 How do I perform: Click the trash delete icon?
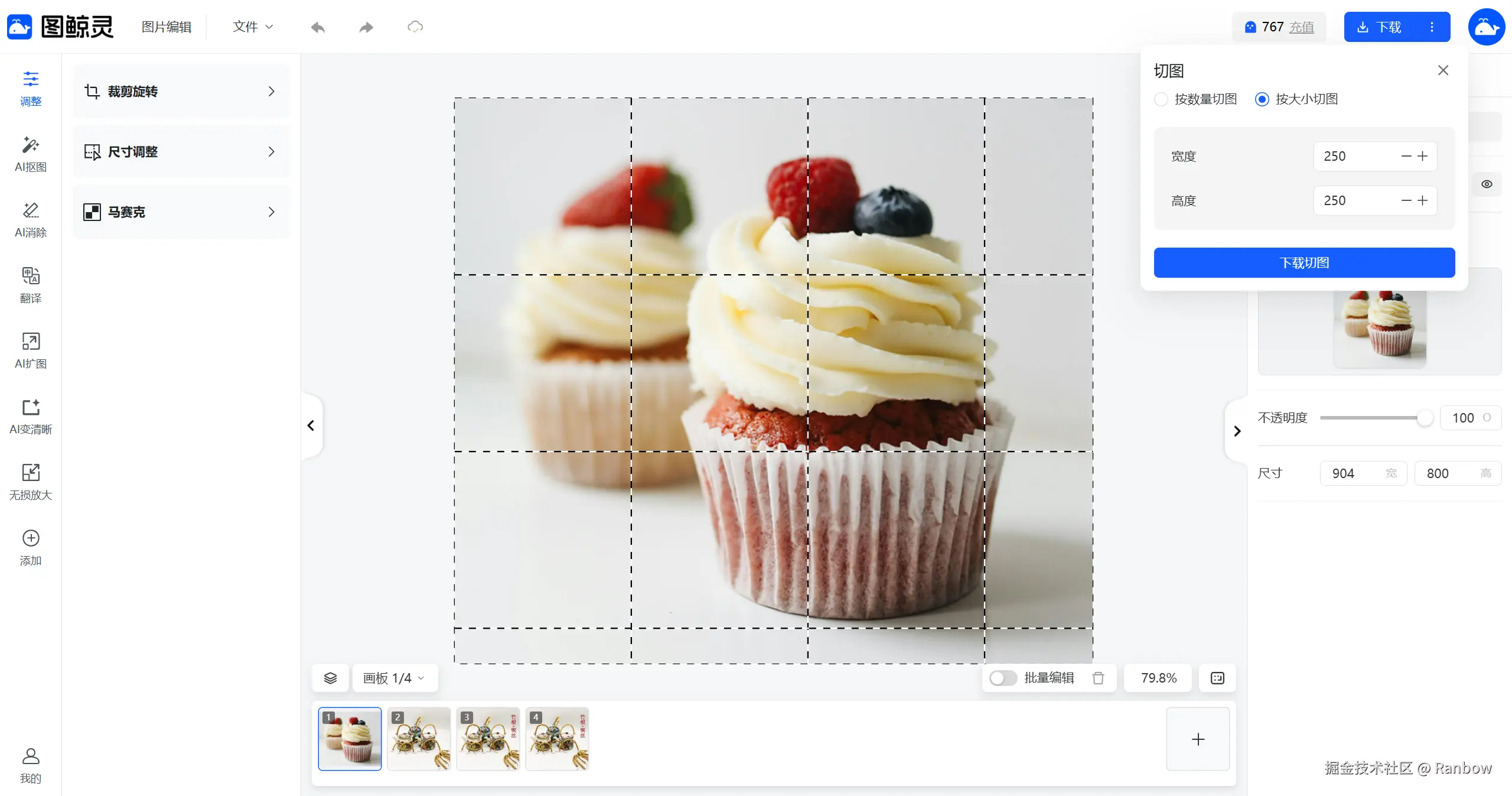pos(1098,678)
